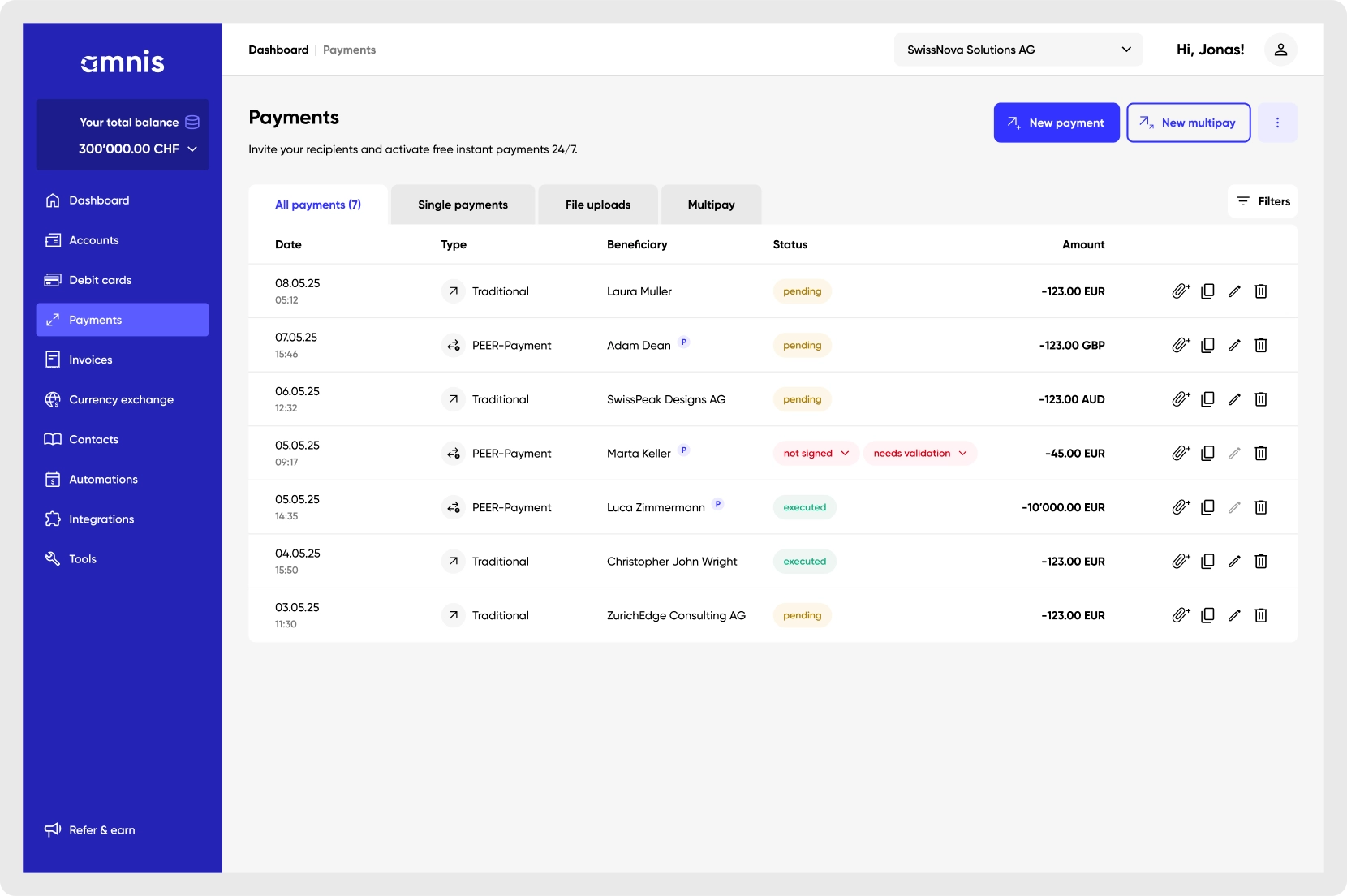The image size is (1347, 896).
Task: Delete the ZurichEdge Consulting AG payment
Action: point(1261,615)
